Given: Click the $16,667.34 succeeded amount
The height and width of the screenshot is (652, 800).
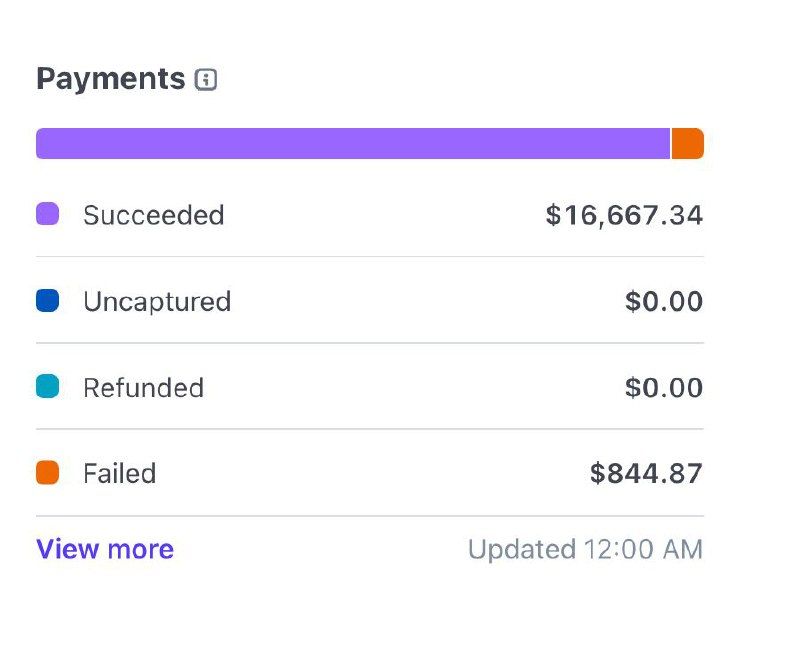Looking at the screenshot, I should 624,215.
